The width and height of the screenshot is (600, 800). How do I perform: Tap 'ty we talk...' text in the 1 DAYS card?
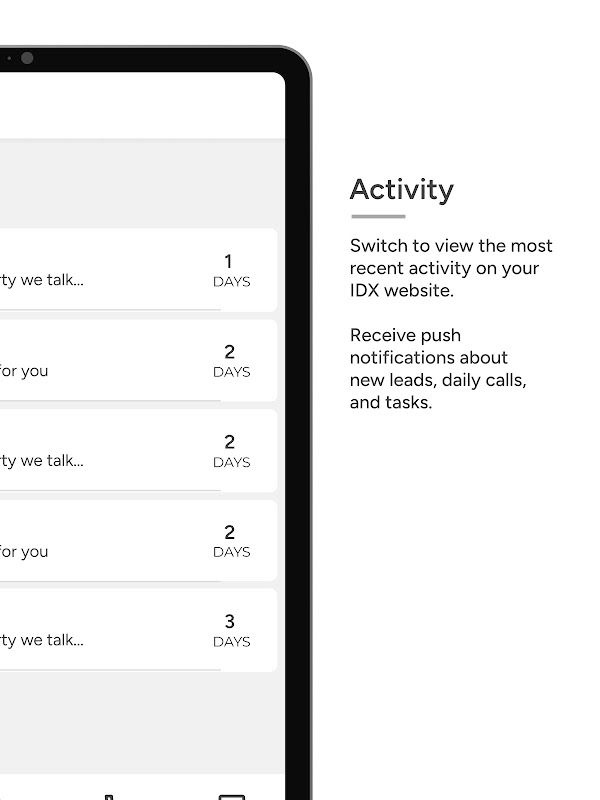pyautogui.click(x=42, y=280)
